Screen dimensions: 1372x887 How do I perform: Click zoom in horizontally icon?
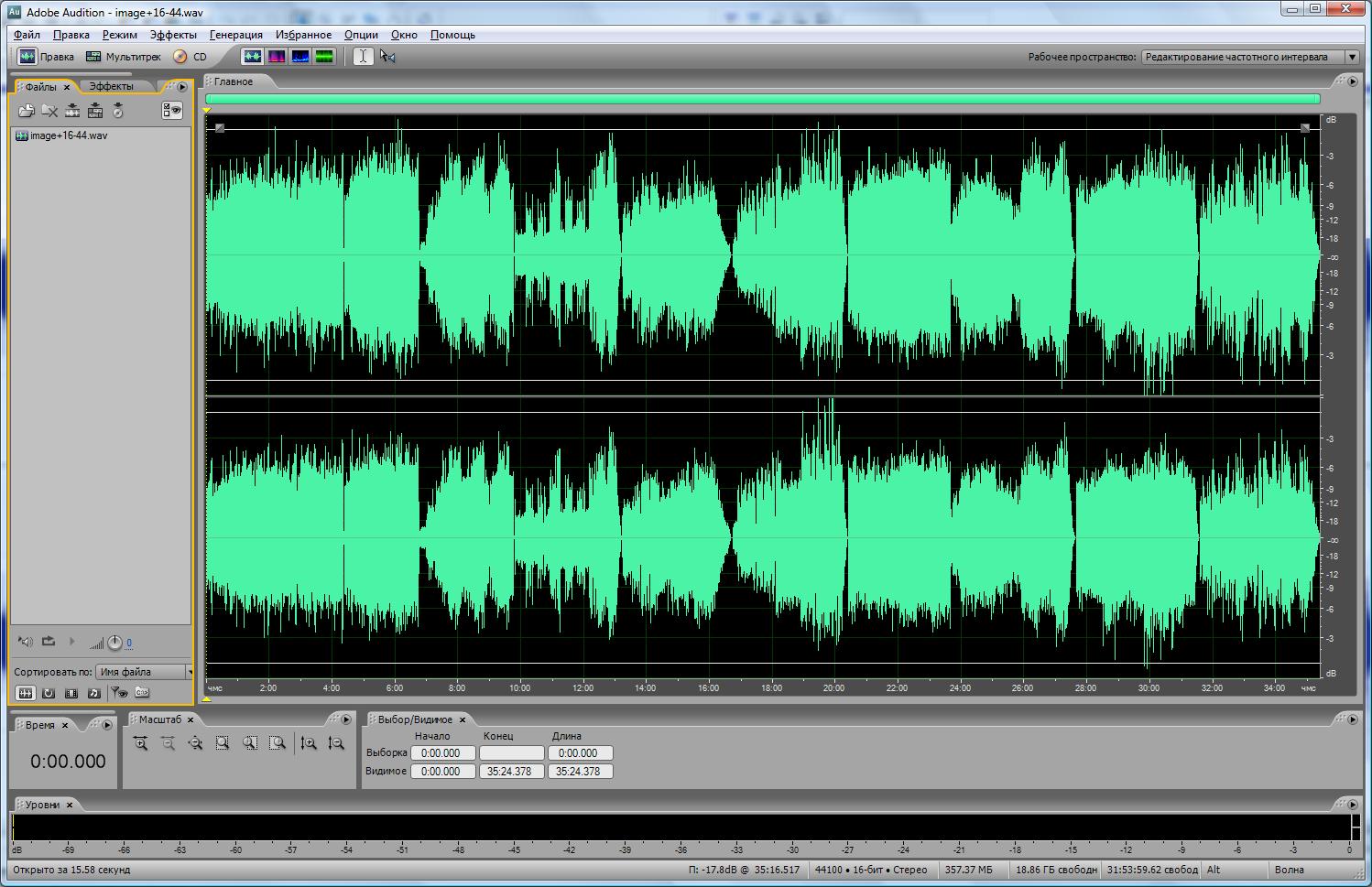140,743
